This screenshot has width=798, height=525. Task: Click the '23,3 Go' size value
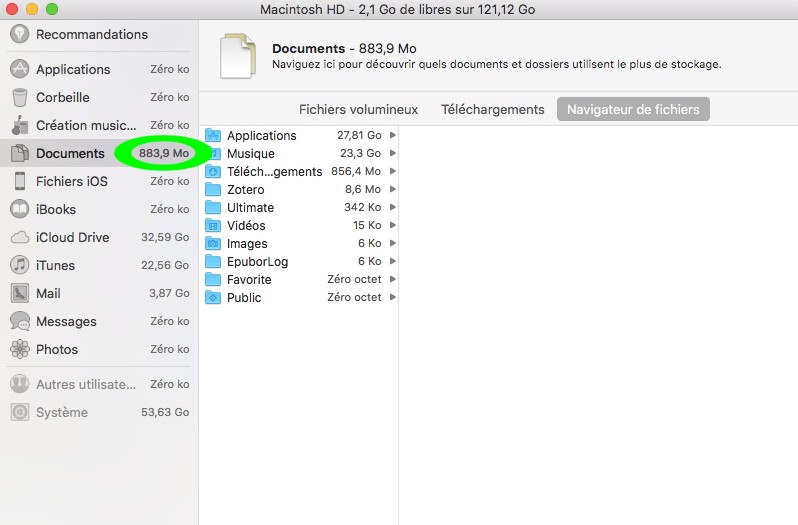360,153
